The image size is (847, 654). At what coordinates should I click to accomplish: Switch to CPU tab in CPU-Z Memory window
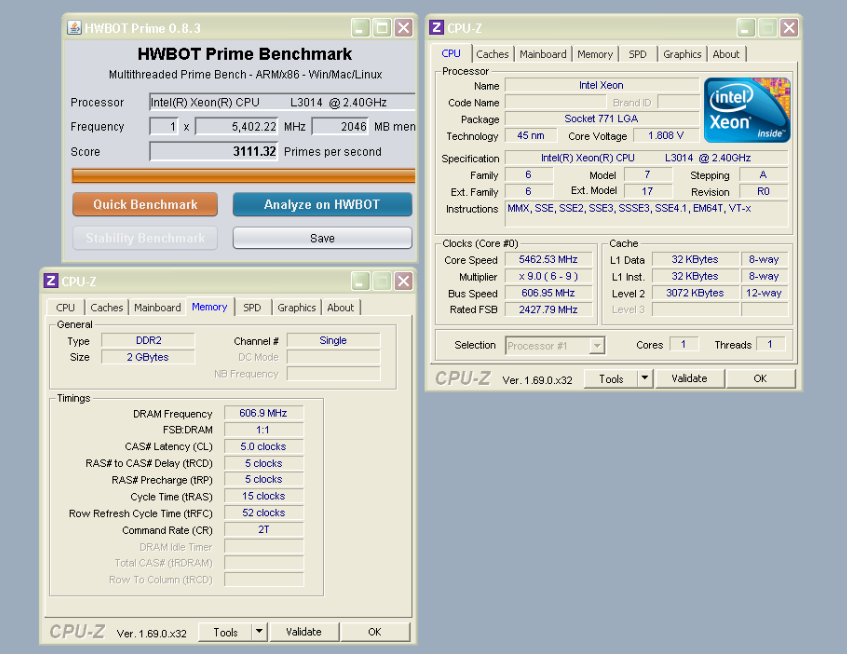click(65, 307)
